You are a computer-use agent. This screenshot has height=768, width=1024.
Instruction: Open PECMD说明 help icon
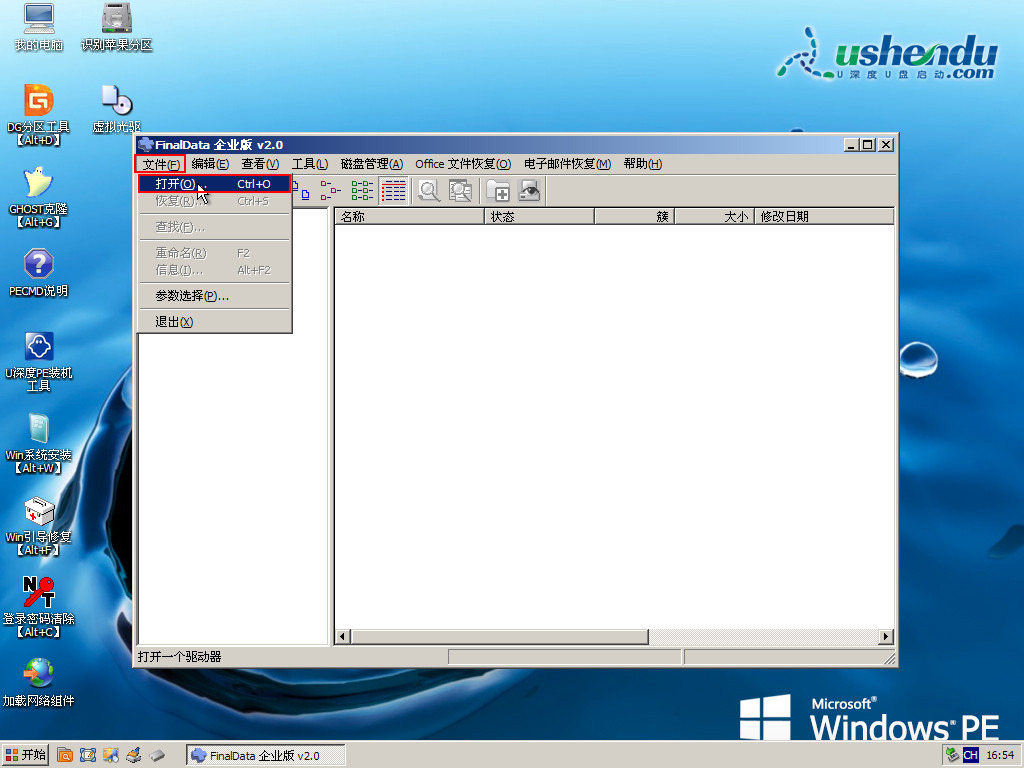39,273
